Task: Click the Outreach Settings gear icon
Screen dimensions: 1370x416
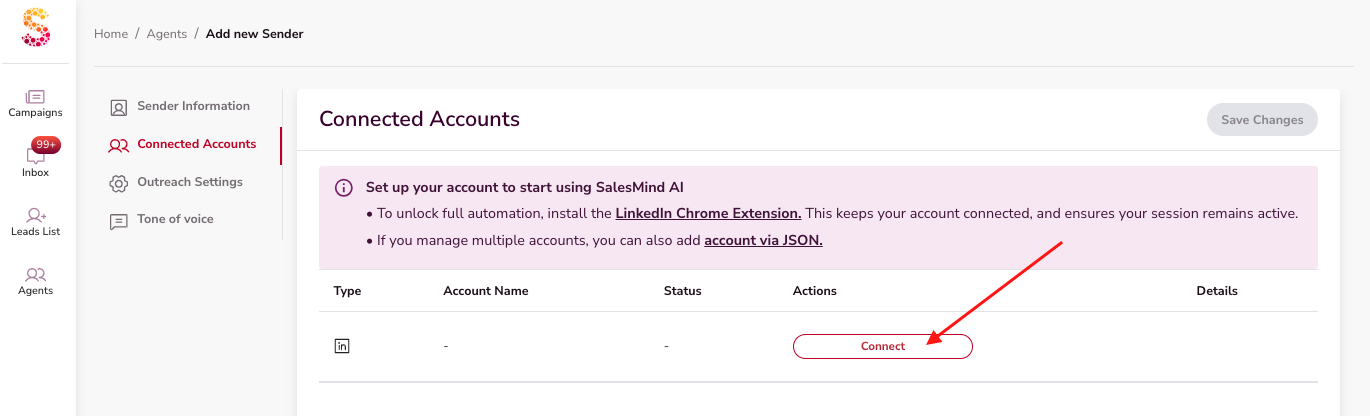Action: (x=118, y=183)
